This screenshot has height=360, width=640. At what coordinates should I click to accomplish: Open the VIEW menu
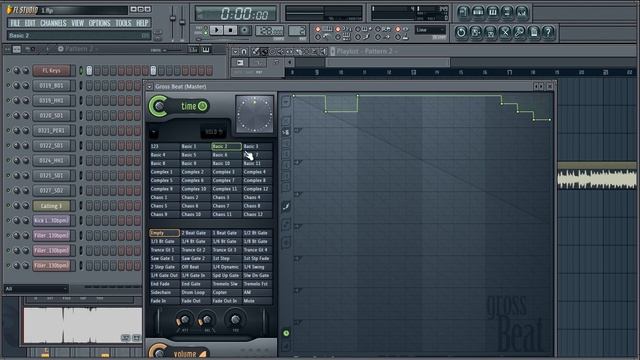77,23
